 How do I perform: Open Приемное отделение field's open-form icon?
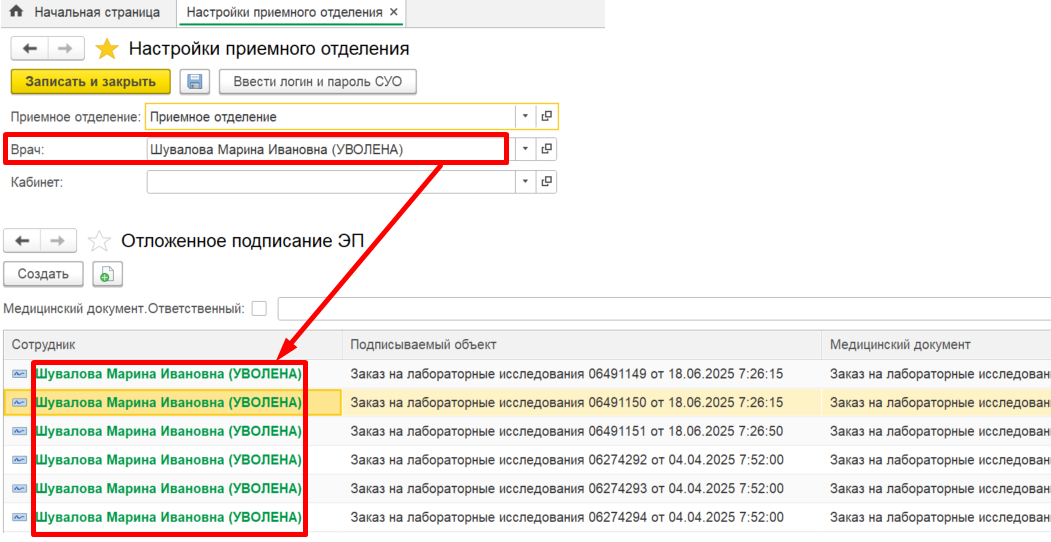click(547, 116)
